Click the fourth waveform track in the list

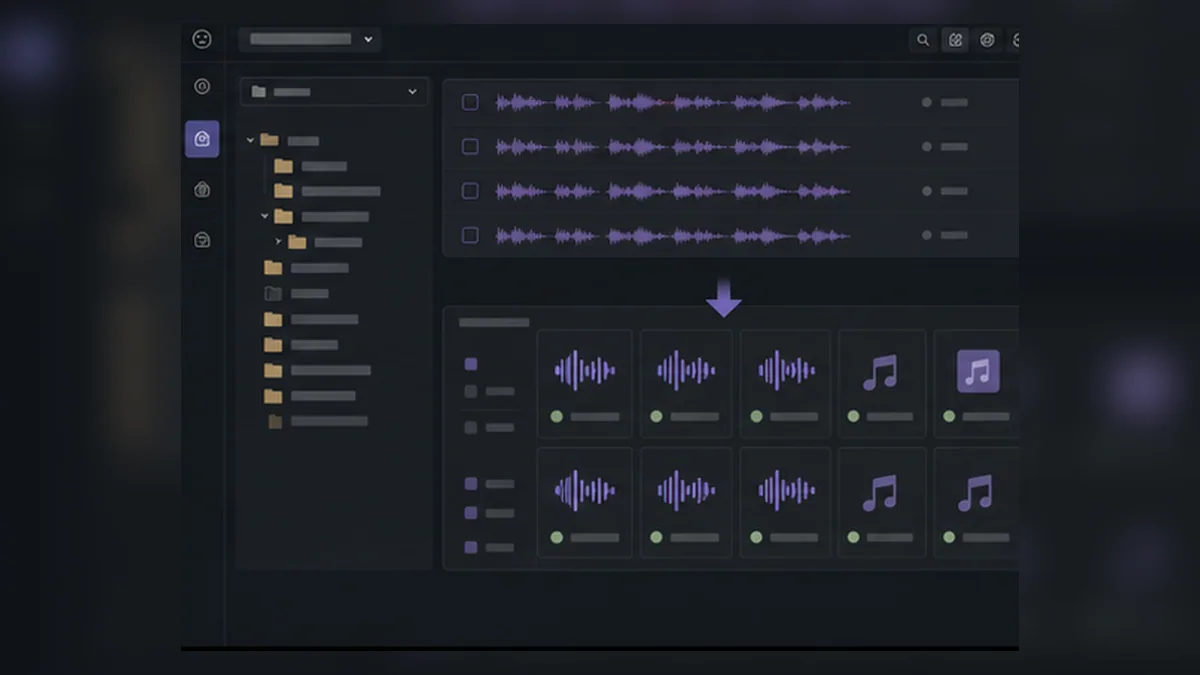673,235
